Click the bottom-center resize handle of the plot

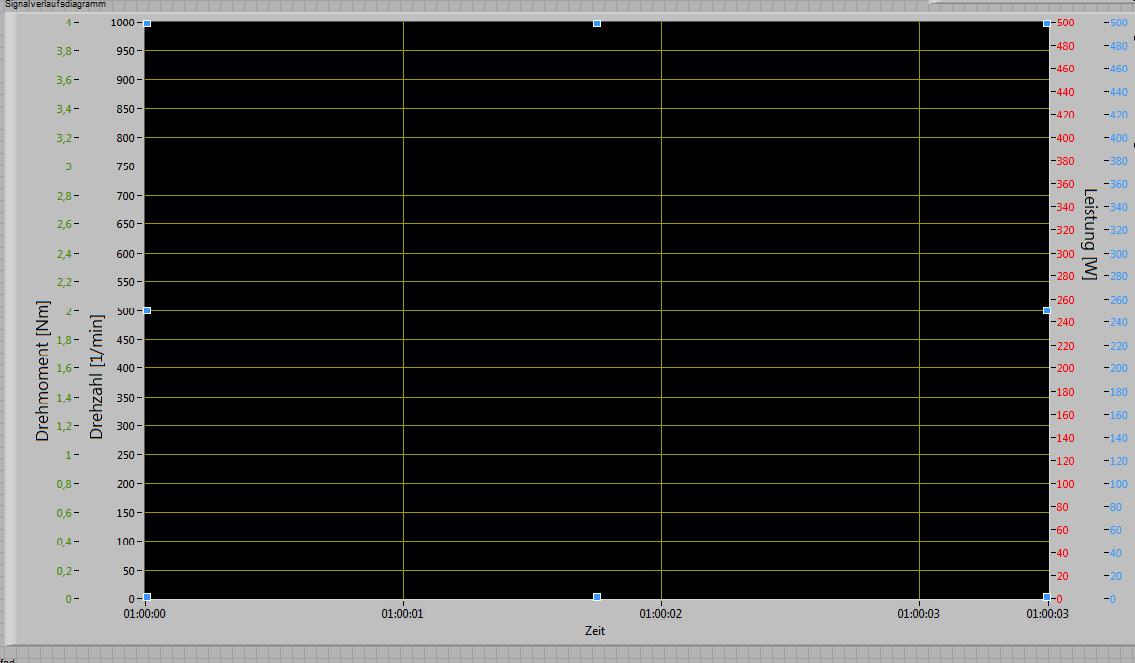pos(597,597)
